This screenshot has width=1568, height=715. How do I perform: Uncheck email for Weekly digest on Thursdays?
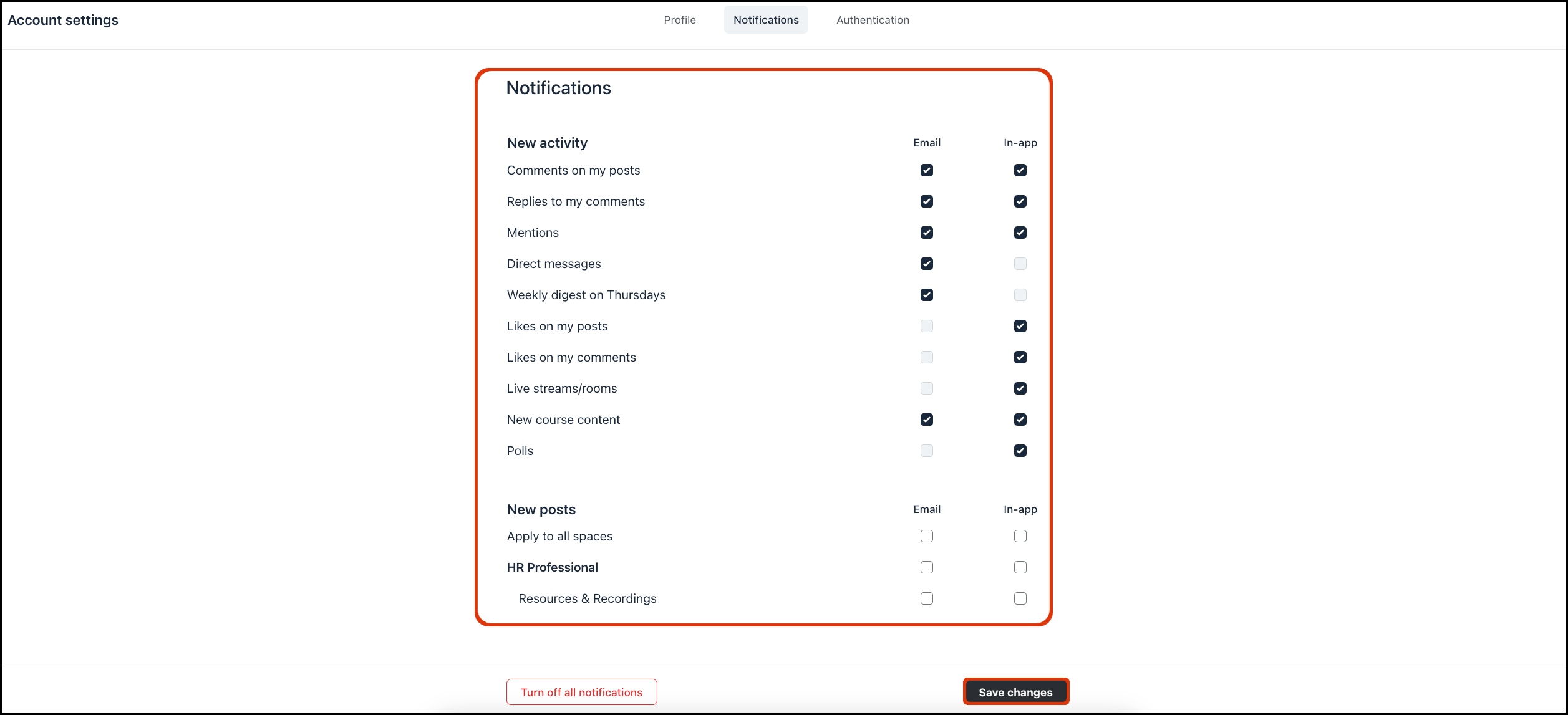pyautogui.click(x=926, y=295)
